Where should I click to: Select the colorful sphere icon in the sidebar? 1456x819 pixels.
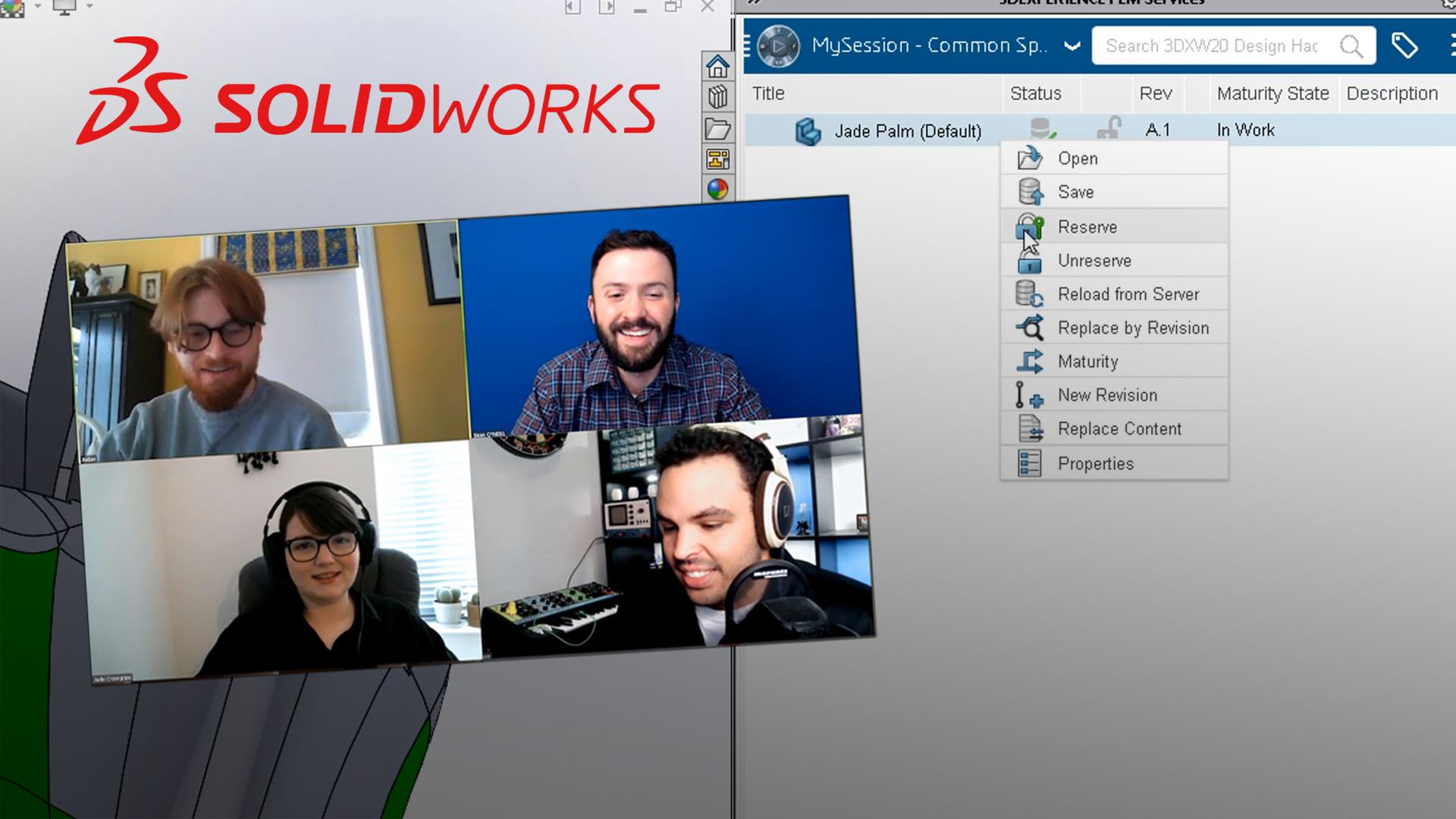pos(717,186)
